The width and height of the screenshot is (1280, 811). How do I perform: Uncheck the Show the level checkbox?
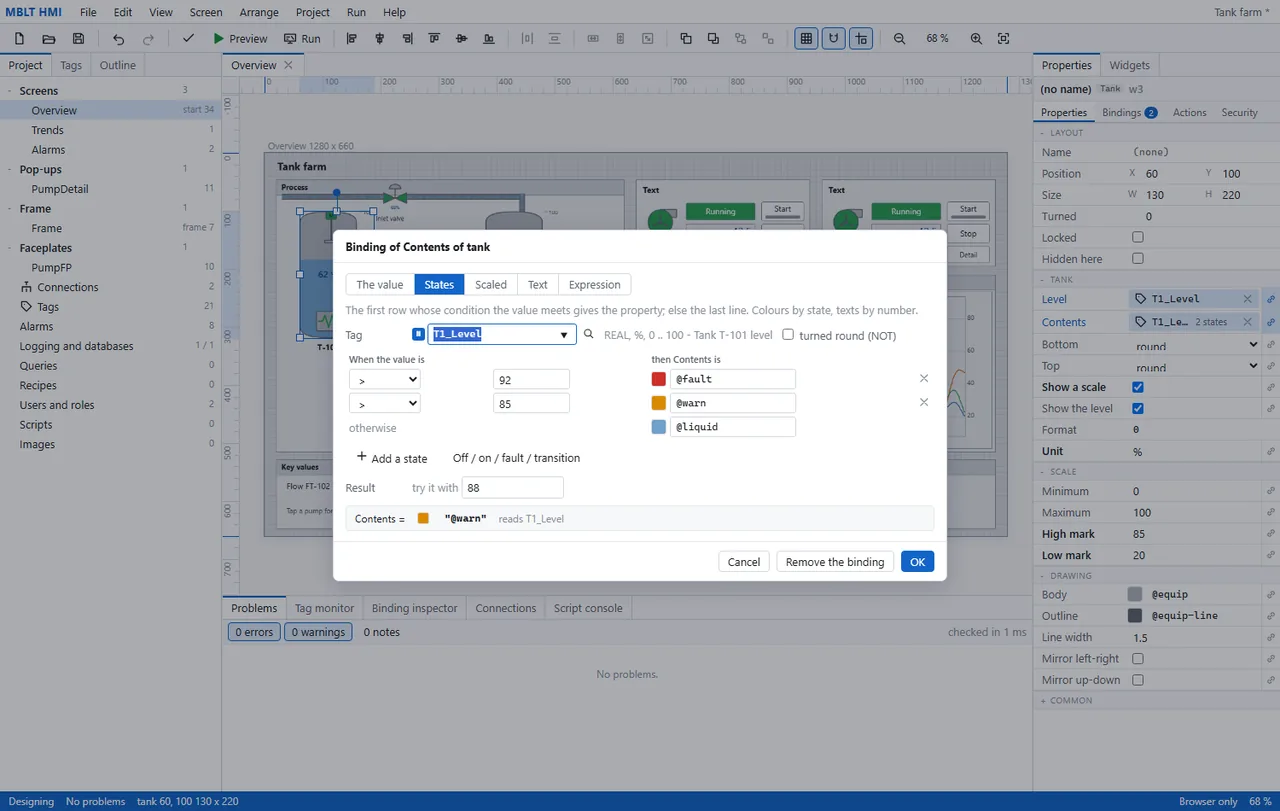pyautogui.click(x=1137, y=408)
